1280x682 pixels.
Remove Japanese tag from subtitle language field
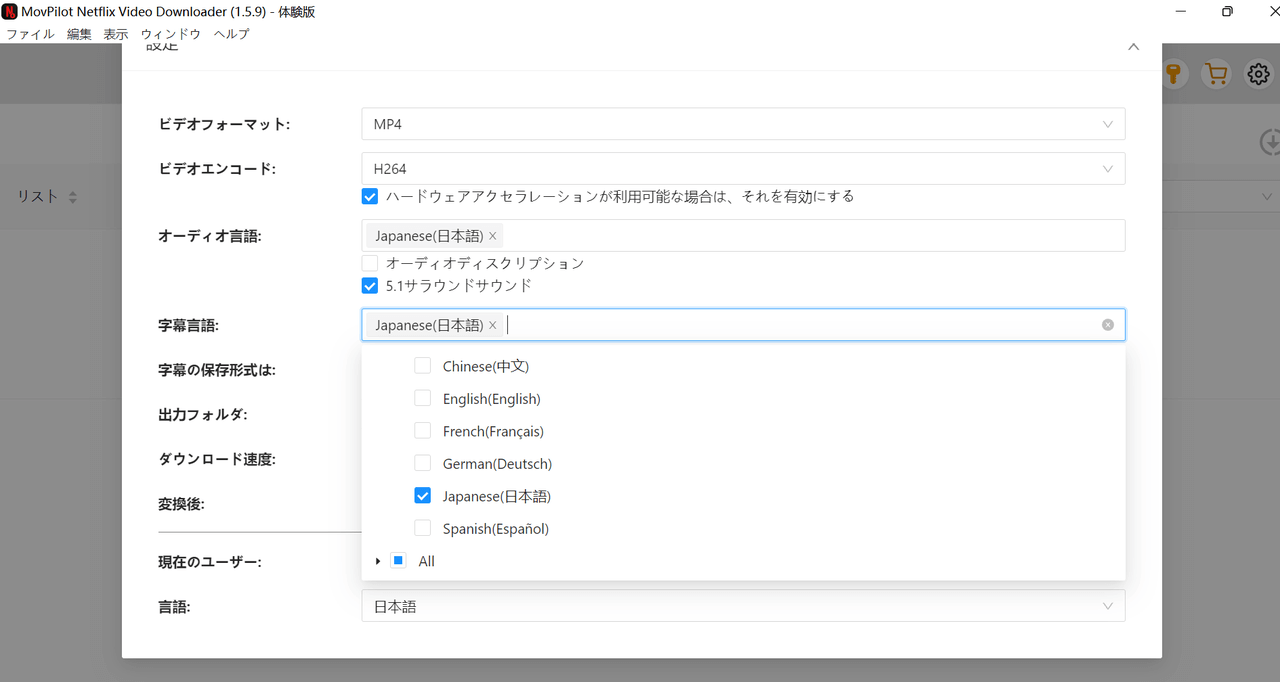tap(492, 325)
